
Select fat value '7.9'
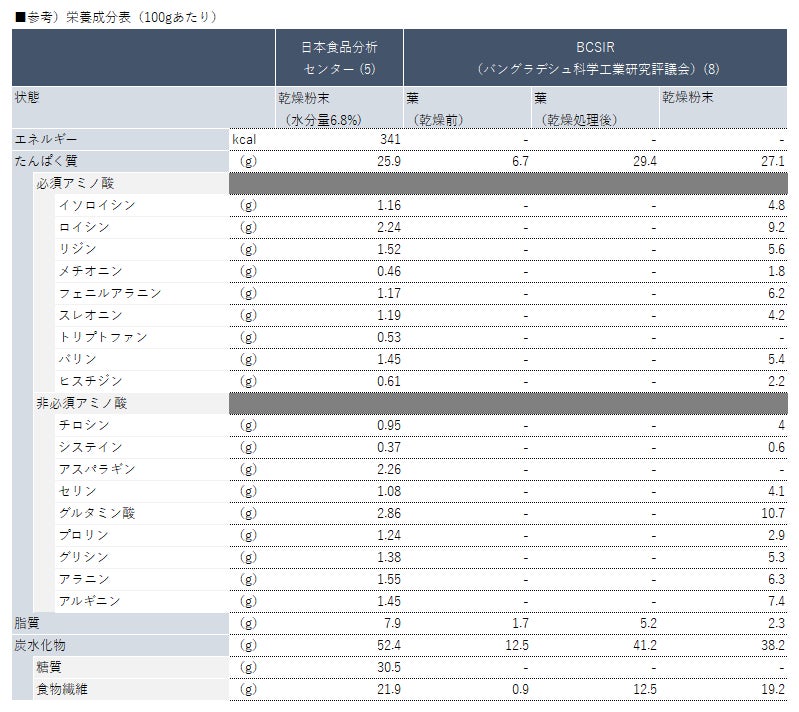(x=392, y=623)
